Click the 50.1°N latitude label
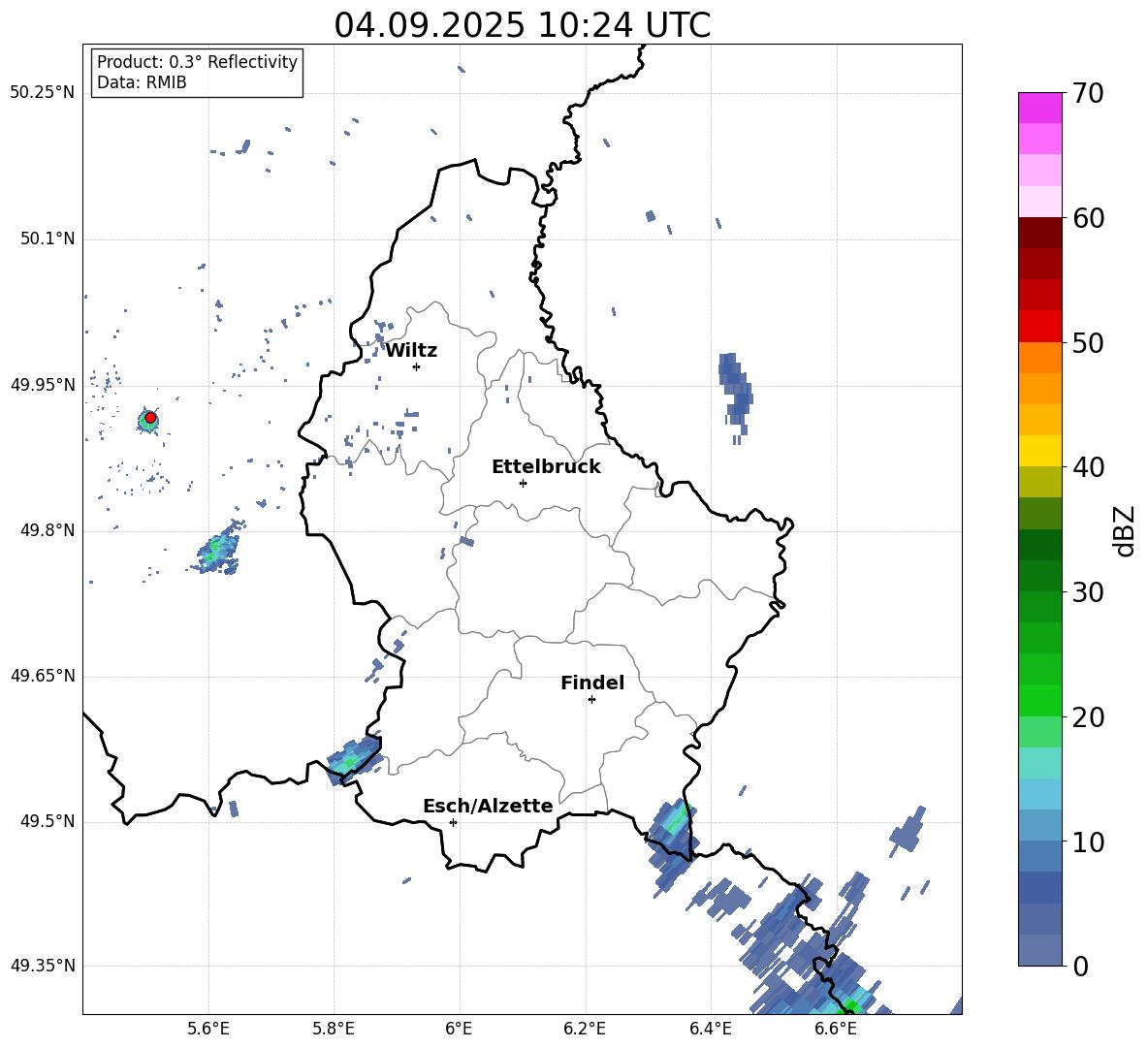The width and height of the screenshot is (1148, 1048). point(48,239)
